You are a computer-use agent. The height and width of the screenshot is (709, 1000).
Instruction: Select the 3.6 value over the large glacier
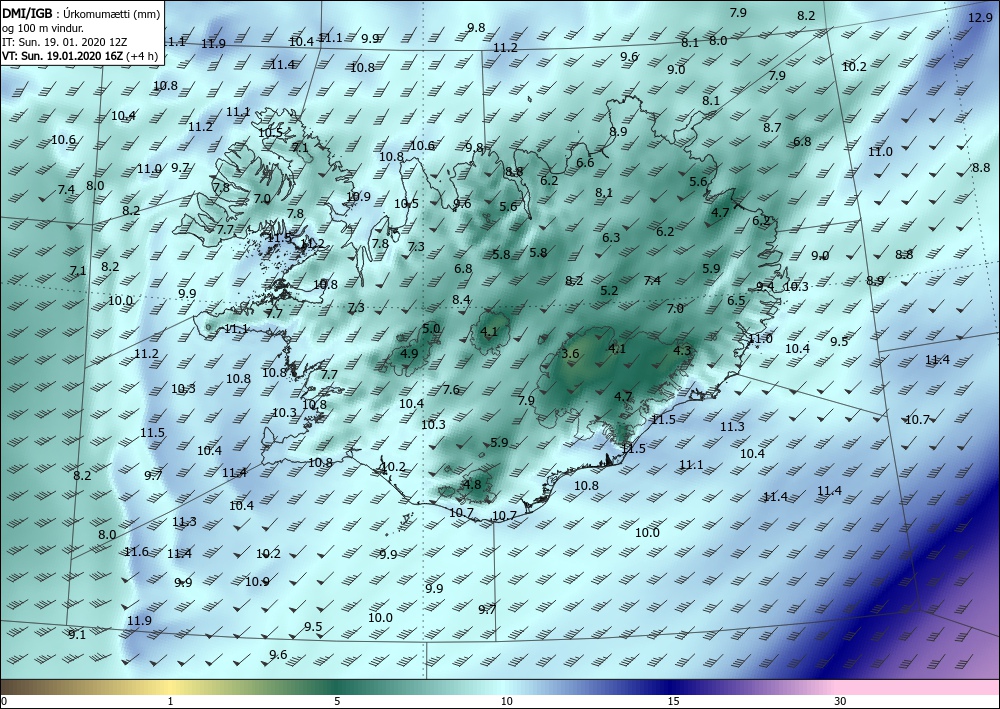point(570,353)
